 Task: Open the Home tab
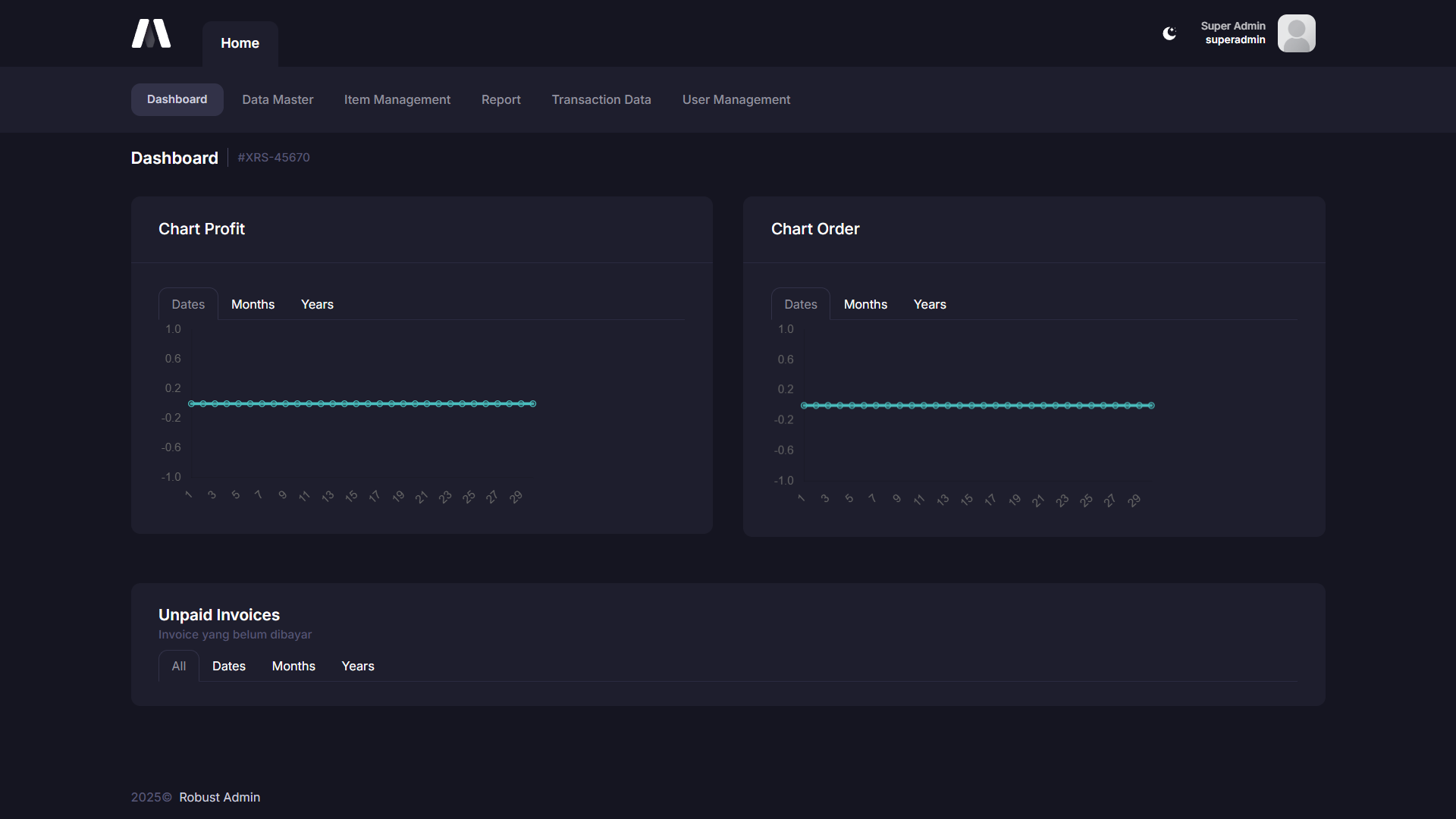click(x=240, y=43)
